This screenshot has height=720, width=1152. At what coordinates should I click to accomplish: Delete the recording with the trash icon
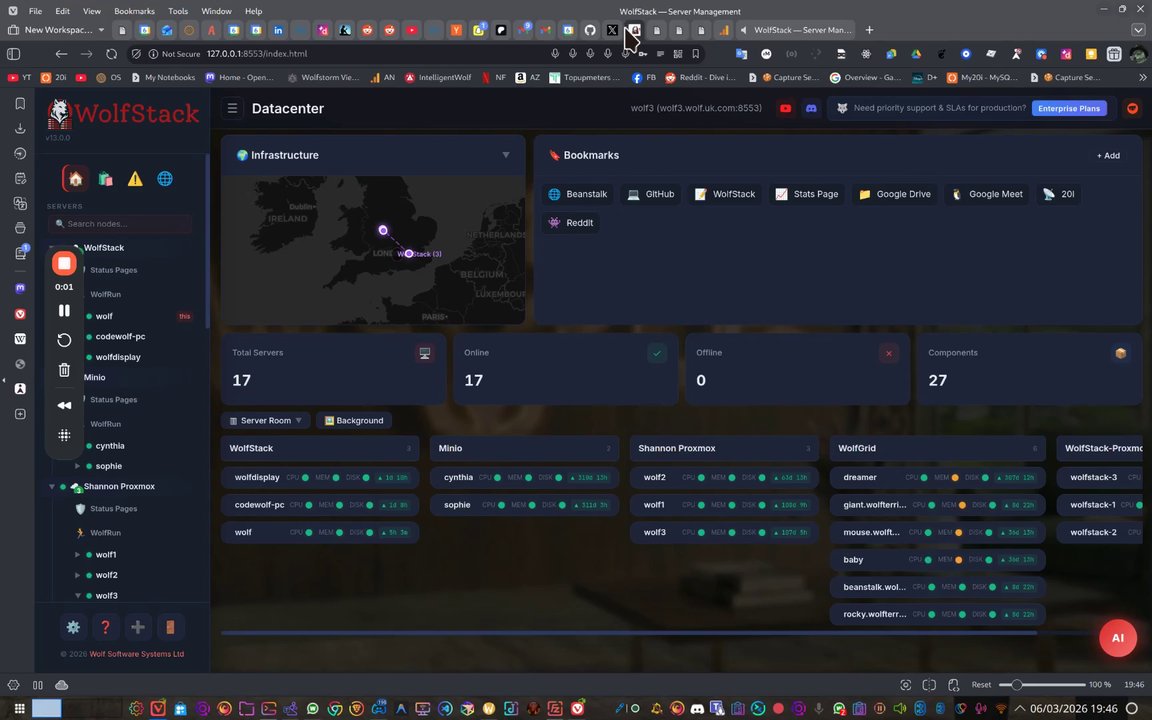[64, 370]
